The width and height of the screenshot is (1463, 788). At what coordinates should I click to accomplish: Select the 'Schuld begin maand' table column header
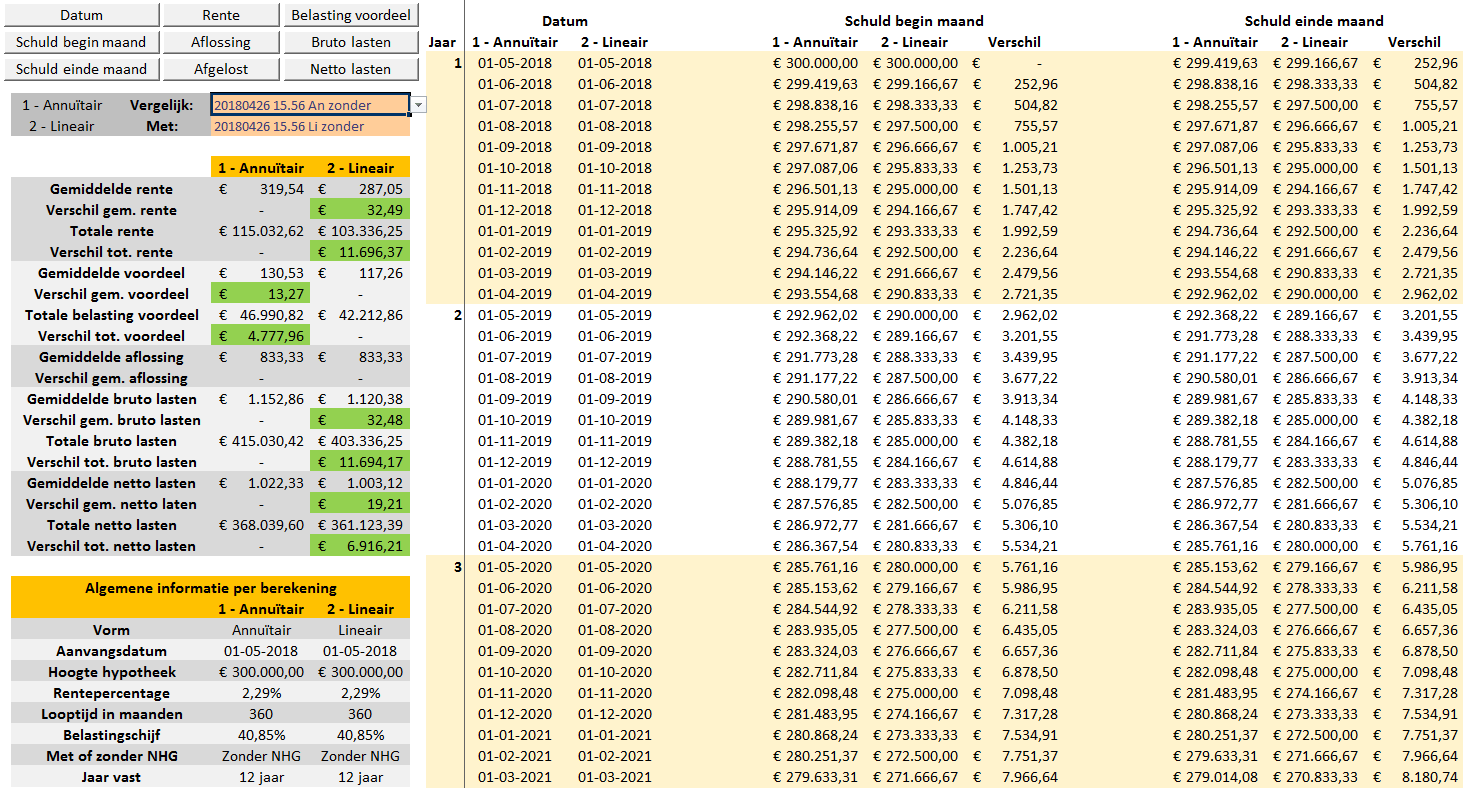pos(914,20)
